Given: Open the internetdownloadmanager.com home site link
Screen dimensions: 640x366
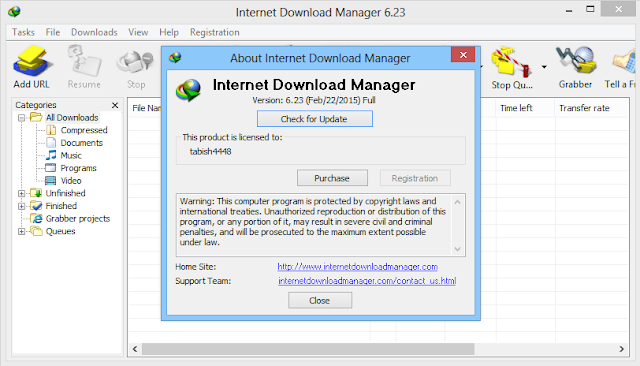Looking at the screenshot, I should (358, 267).
